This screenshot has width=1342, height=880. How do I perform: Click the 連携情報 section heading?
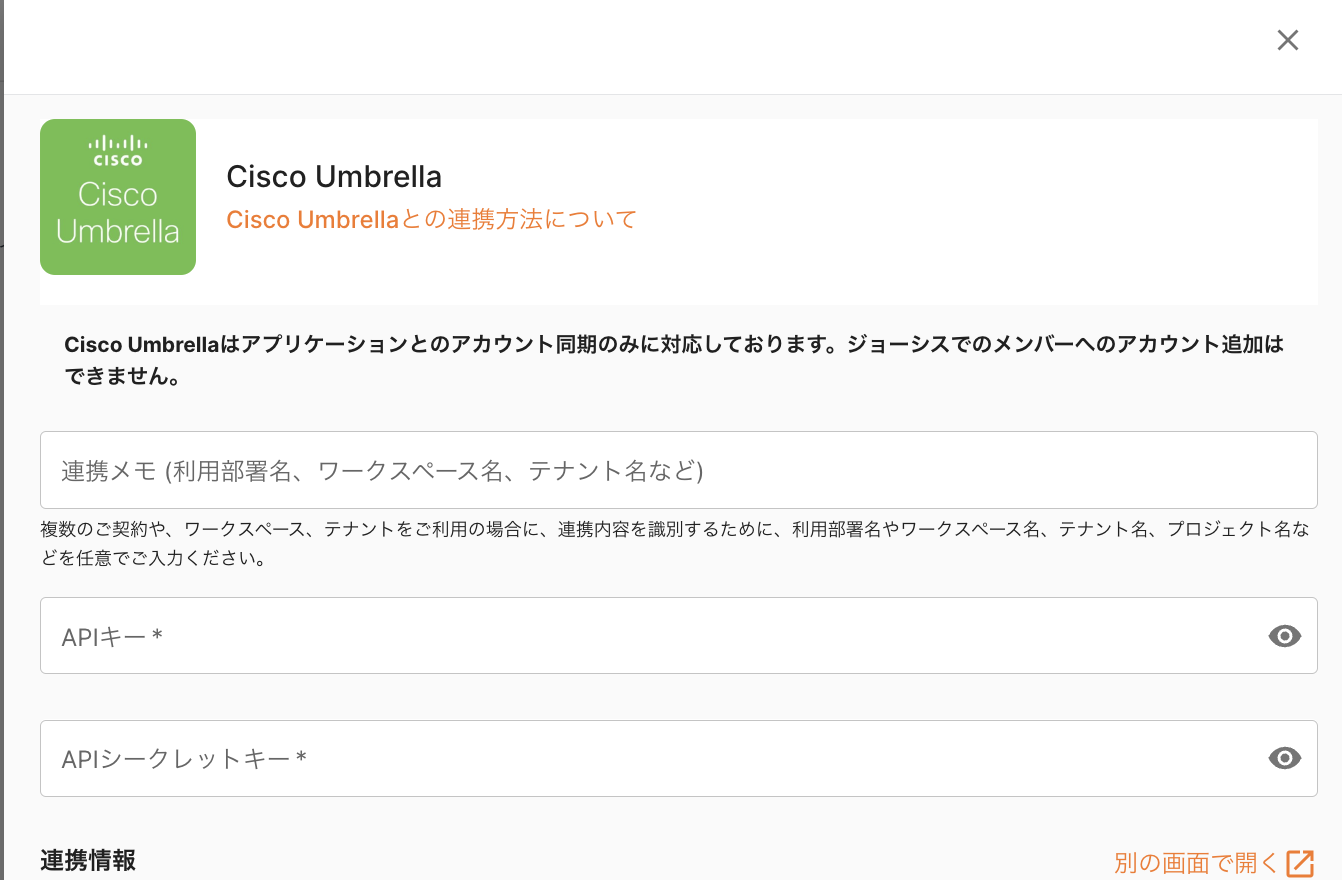tap(88, 860)
